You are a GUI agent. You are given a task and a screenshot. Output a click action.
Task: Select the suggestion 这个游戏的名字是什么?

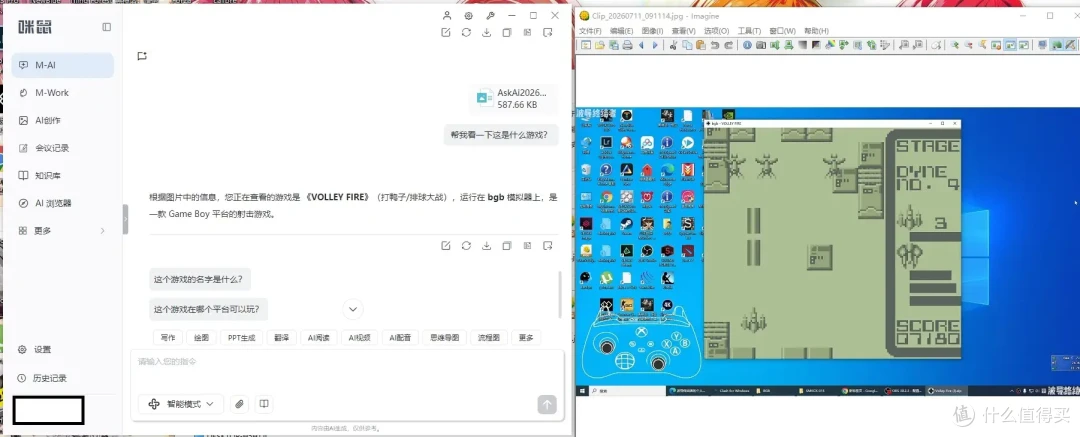pyautogui.click(x=200, y=280)
